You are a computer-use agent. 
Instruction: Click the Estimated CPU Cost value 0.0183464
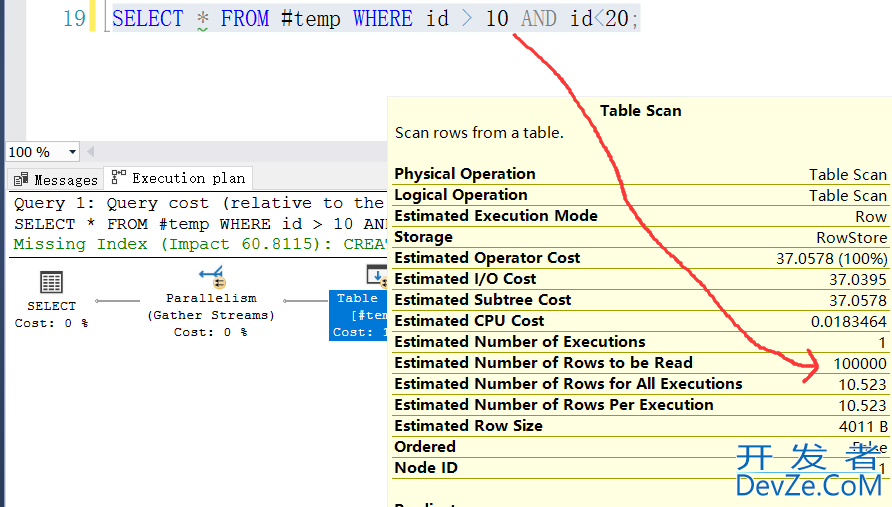pyautogui.click(x=849, y=321)
